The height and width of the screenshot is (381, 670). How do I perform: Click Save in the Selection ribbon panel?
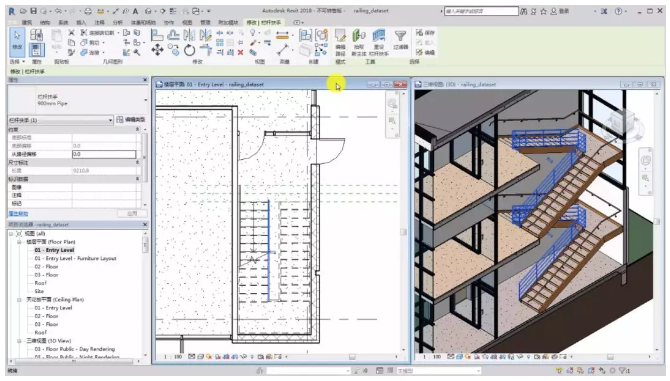425,32
